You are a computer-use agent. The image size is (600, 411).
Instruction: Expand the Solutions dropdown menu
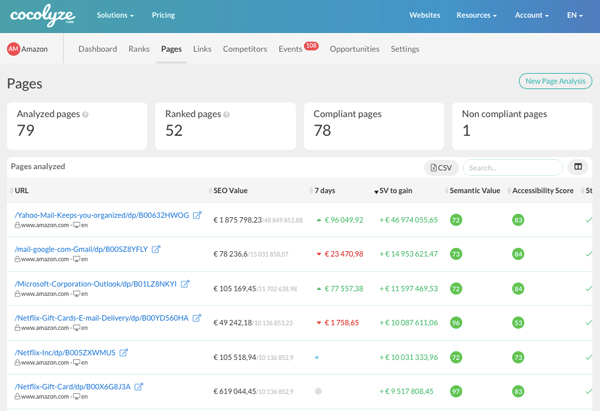tap(115, 15)
